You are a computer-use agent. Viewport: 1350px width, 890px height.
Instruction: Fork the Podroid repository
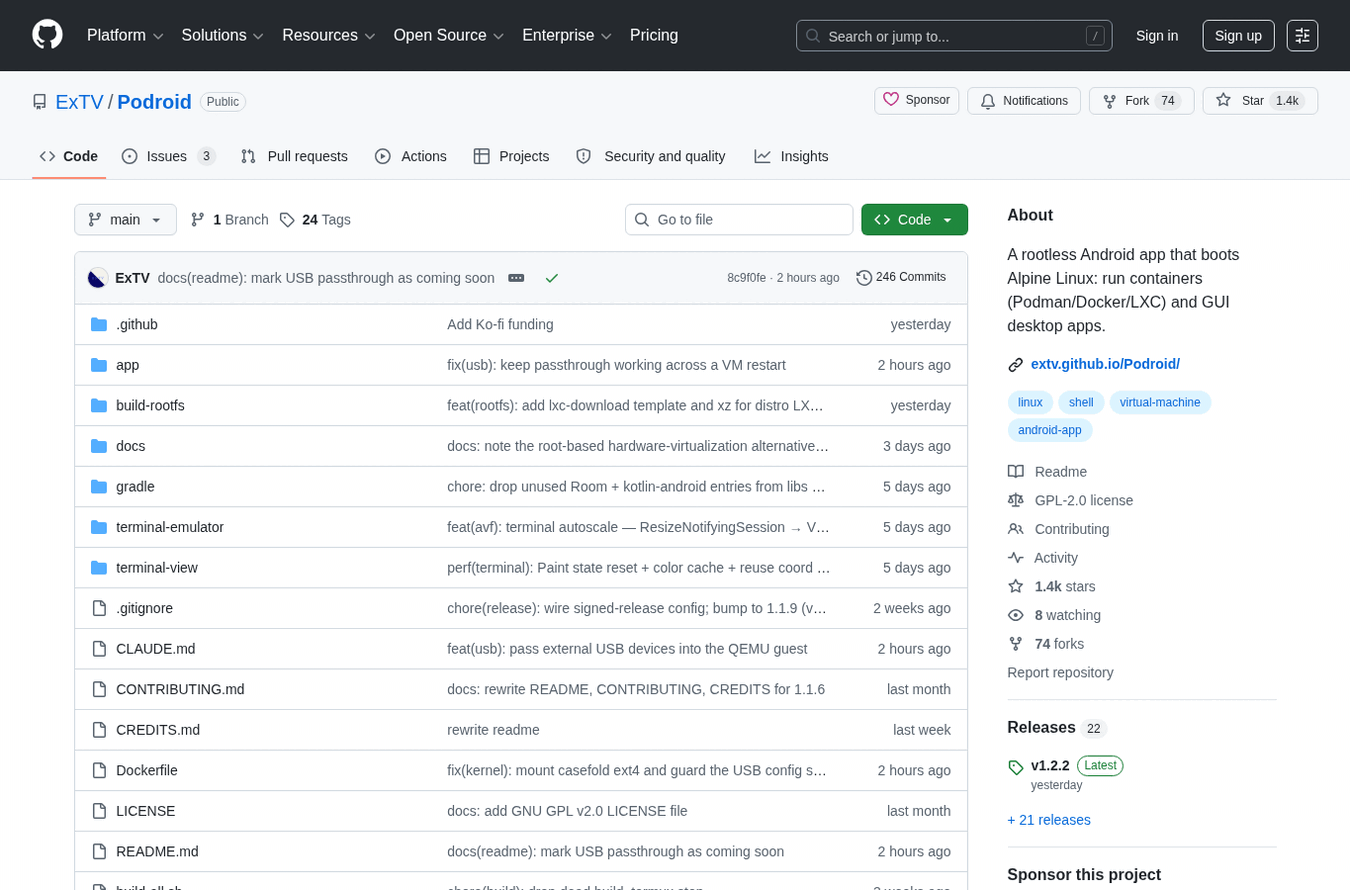pos(1141,101)
